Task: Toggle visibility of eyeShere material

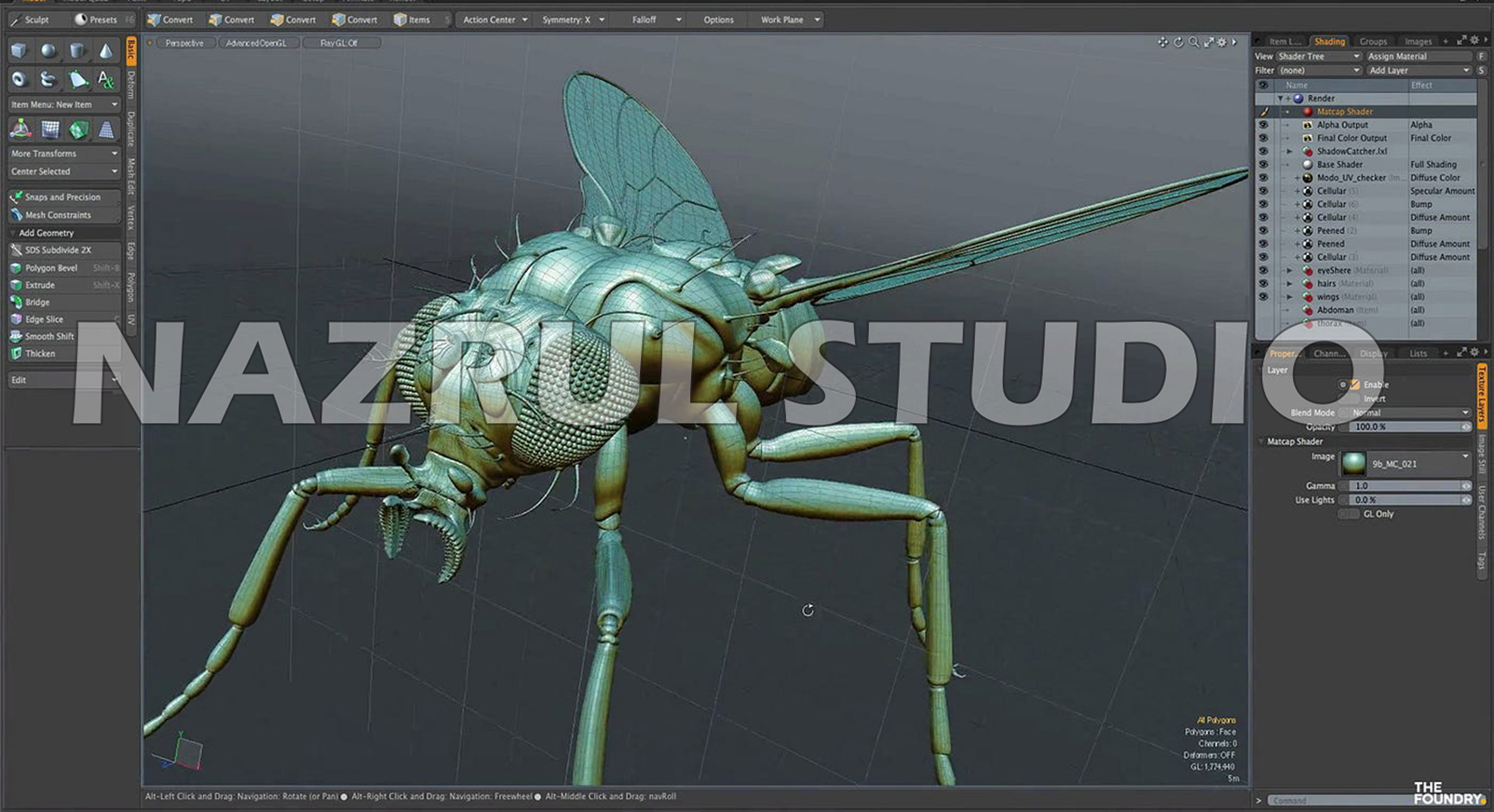Action: [x=1263, y=270]
